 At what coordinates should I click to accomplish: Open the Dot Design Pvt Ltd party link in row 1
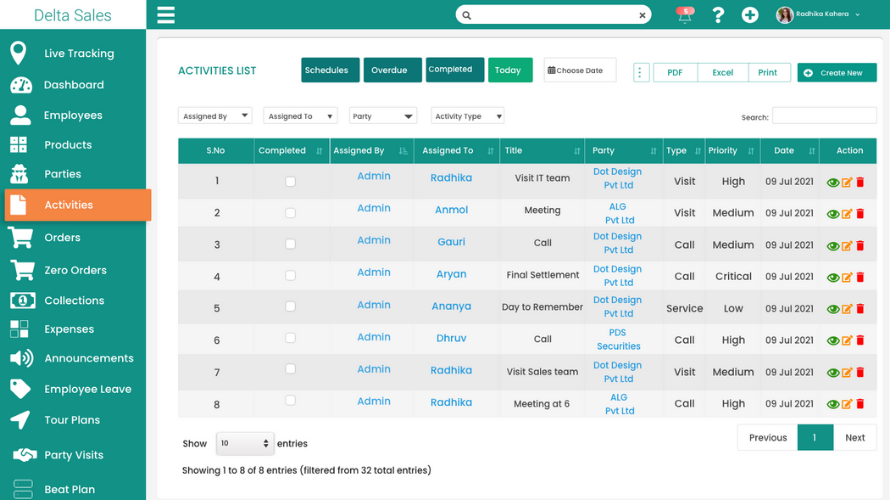click(x=617, y=178)
